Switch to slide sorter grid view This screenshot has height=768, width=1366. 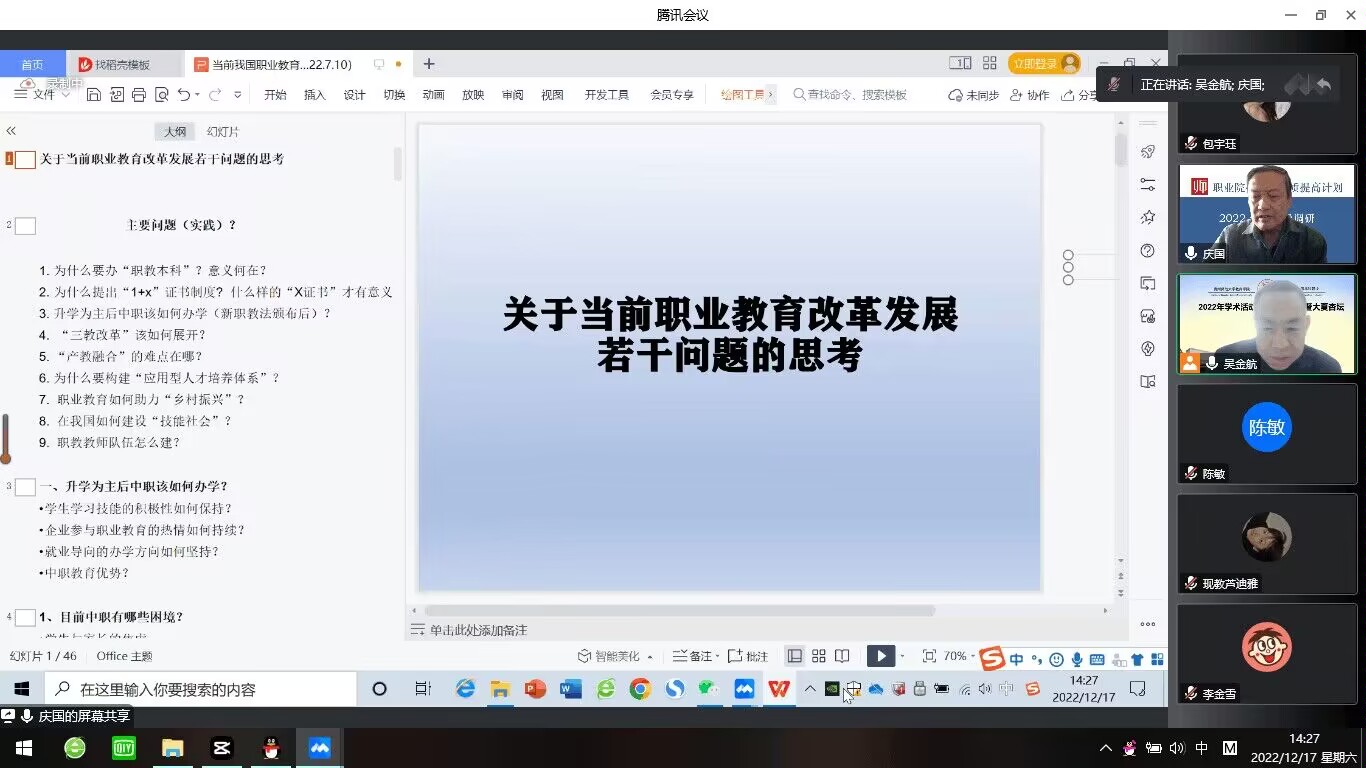pos(819,656)
